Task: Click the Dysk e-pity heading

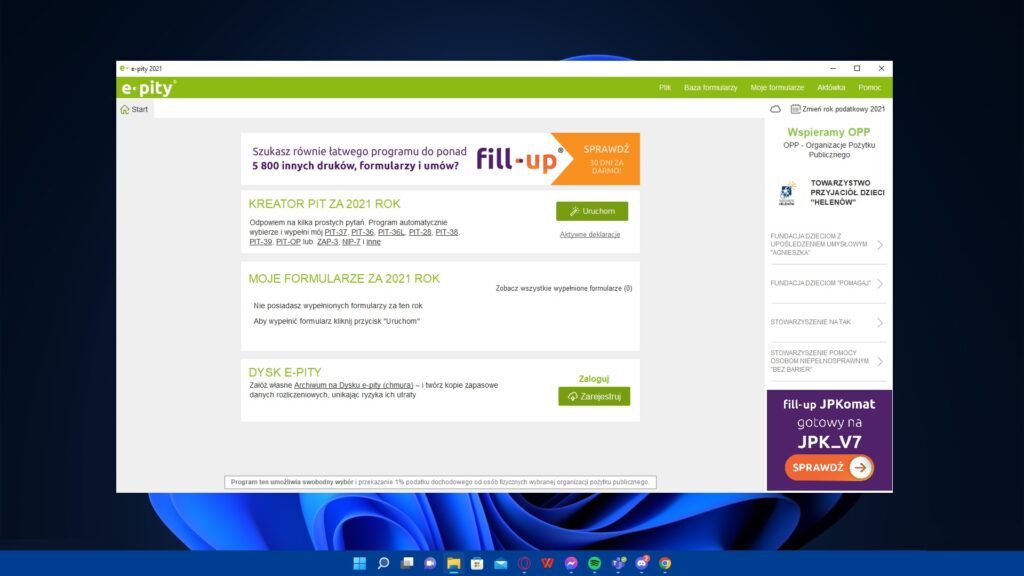Action: [x=285, y=372]
